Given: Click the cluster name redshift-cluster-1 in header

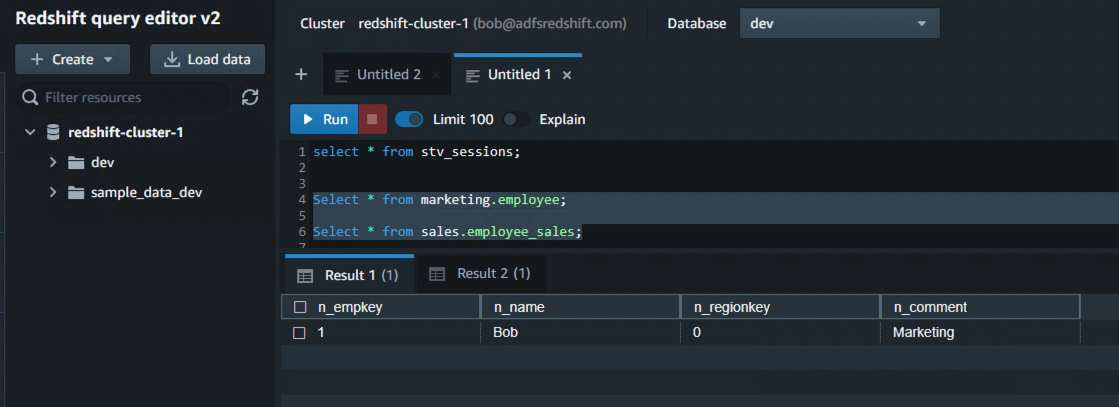Looking at the screenshot, I should pos(412,24).
